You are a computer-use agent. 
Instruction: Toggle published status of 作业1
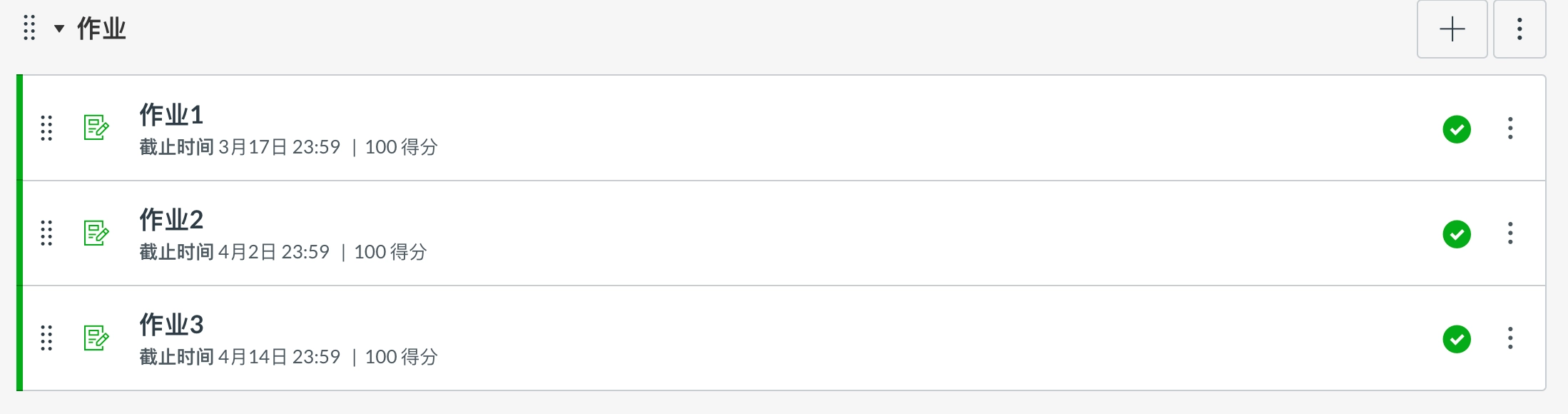pos(1457,129)
